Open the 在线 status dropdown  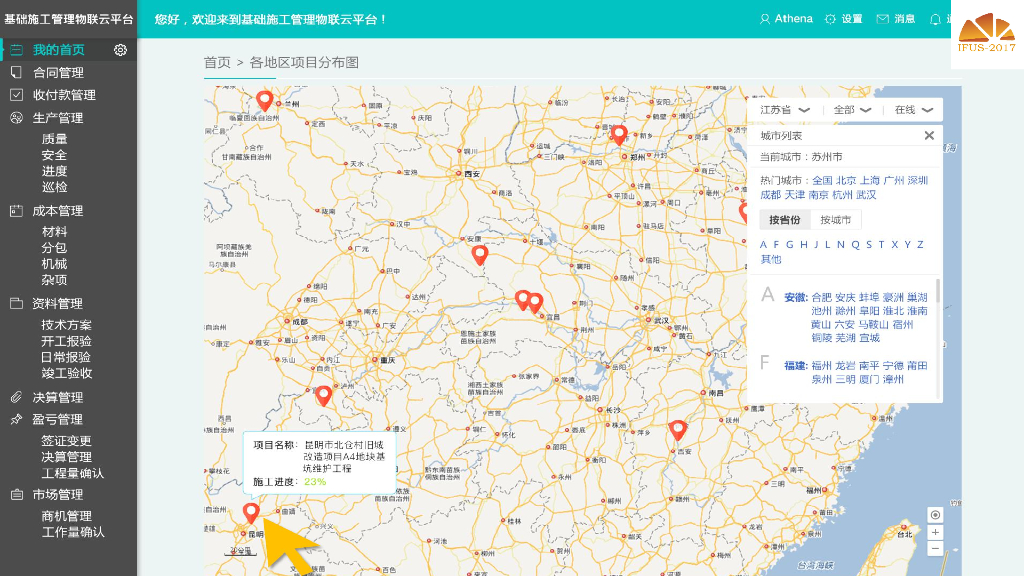click(913, 110)
